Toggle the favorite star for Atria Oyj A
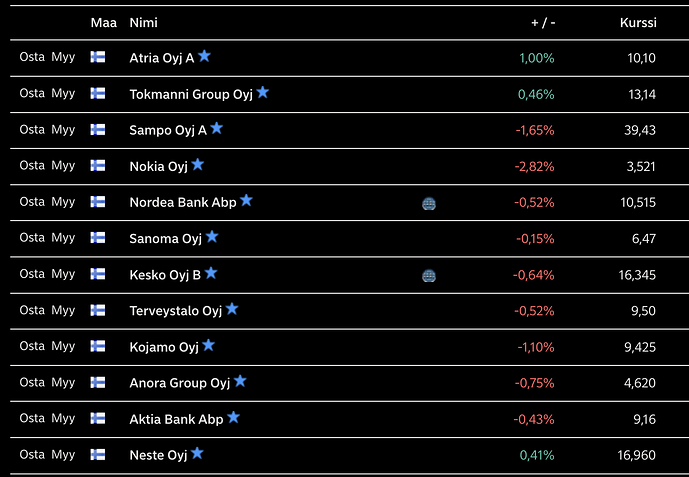The width and height of the screenshot is (689, 477). tap(204, 56)
